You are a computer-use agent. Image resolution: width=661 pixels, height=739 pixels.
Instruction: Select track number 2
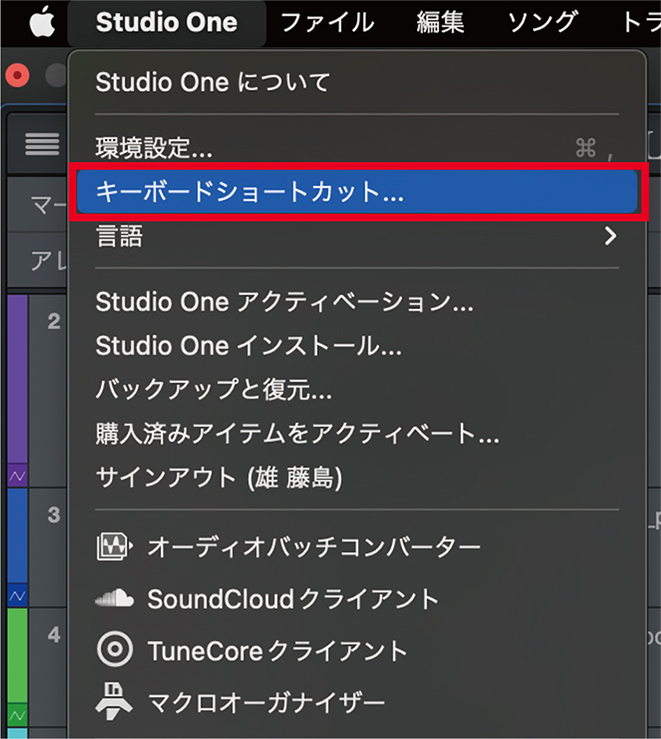coord(54,321)
